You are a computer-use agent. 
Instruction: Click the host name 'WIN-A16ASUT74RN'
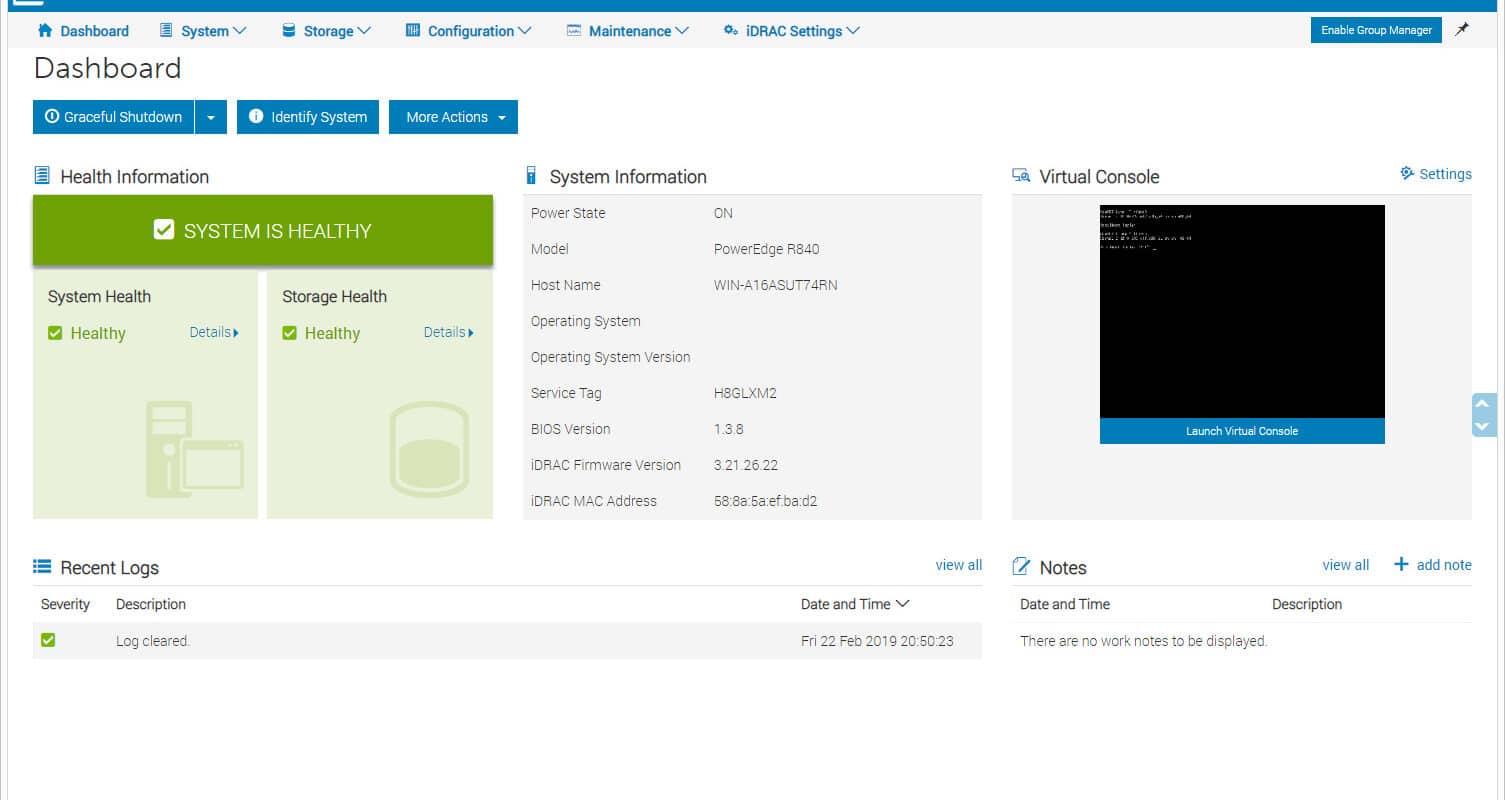pos(776,285)
